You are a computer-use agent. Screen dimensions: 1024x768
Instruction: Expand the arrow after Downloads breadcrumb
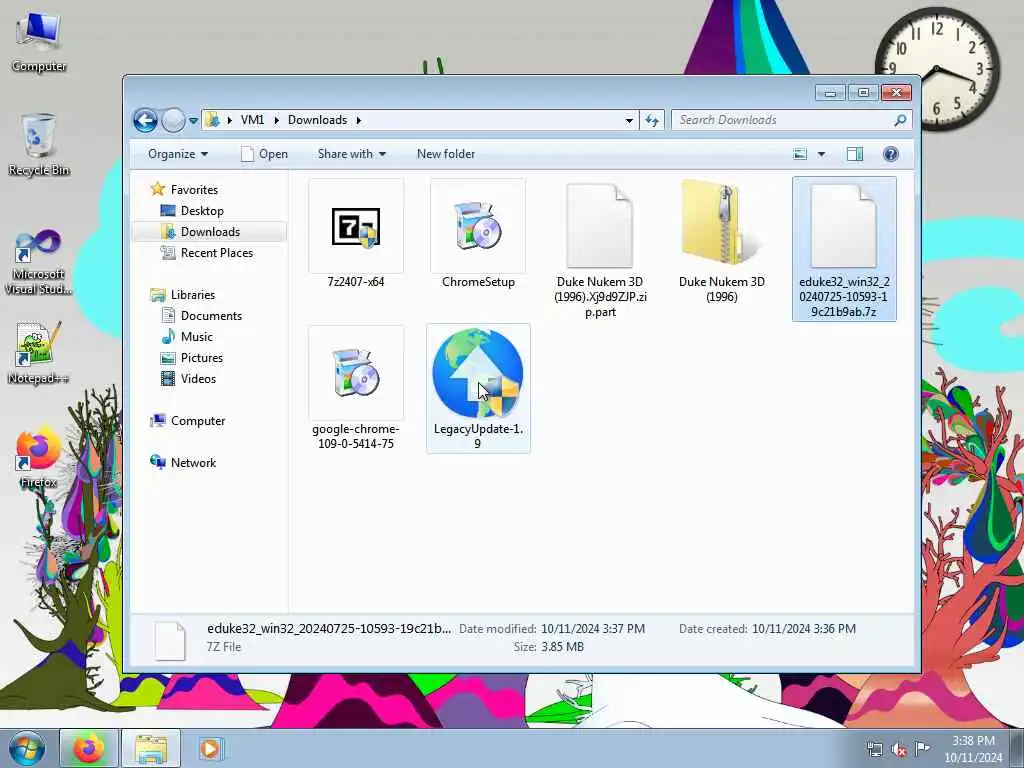(x=359, y=120)
